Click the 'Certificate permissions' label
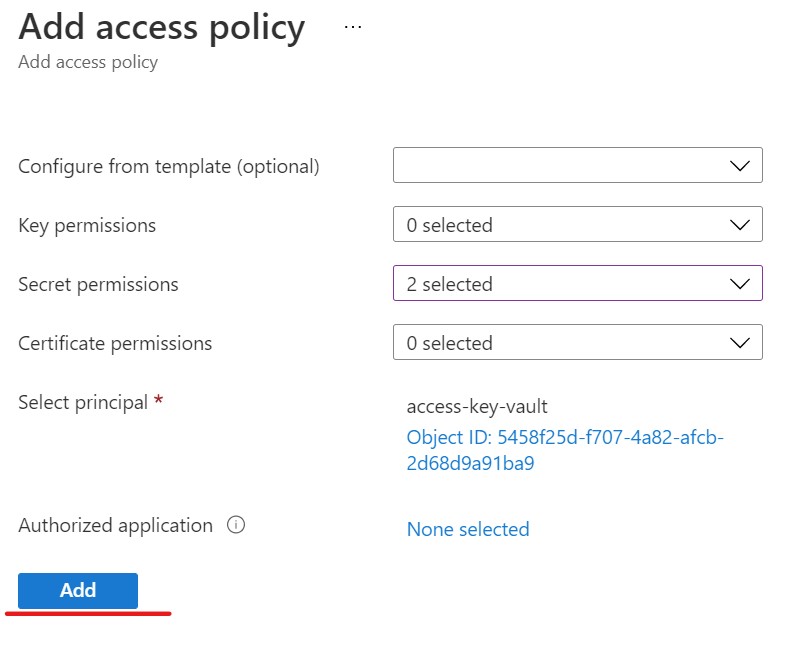The image size is (811, 667). [x=115, y=343]
